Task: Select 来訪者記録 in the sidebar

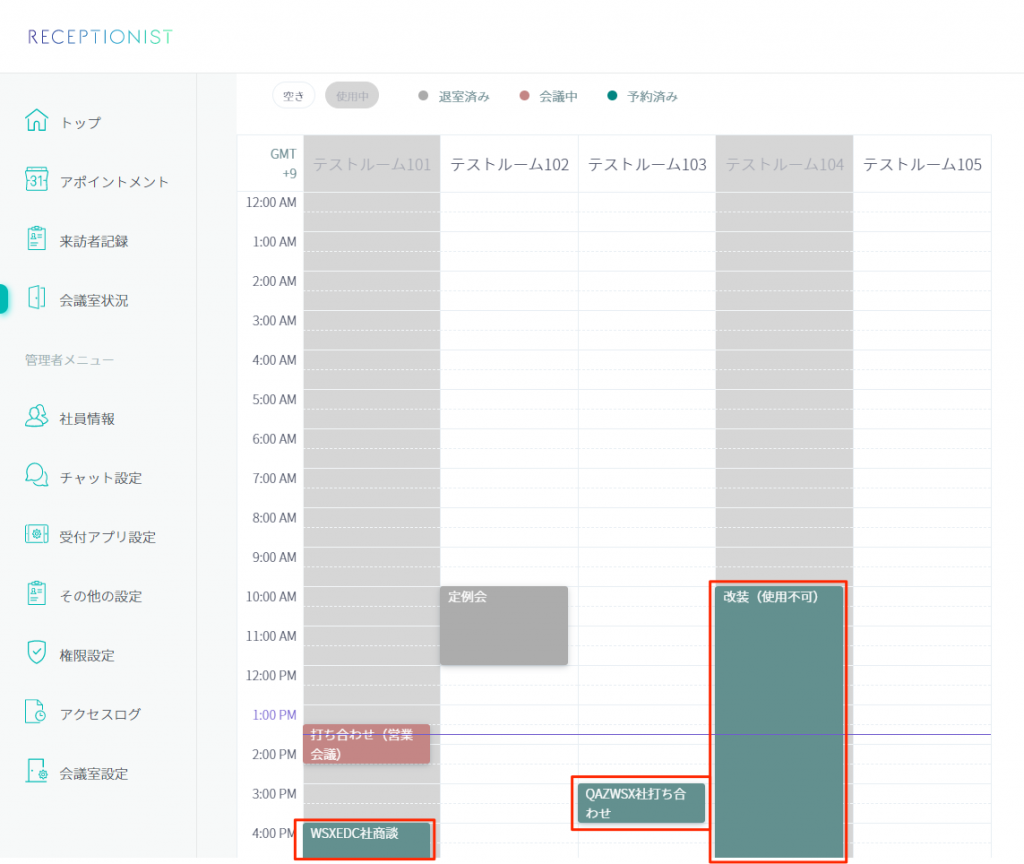Action: [x=94, y=241]
